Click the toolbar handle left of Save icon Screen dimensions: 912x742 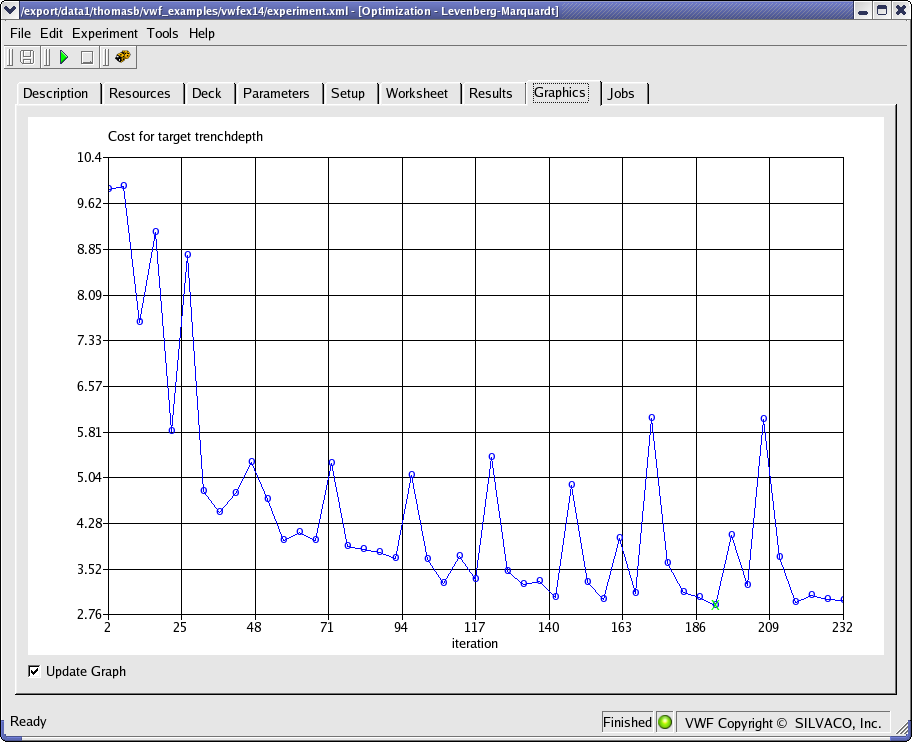tap(10, 57)
